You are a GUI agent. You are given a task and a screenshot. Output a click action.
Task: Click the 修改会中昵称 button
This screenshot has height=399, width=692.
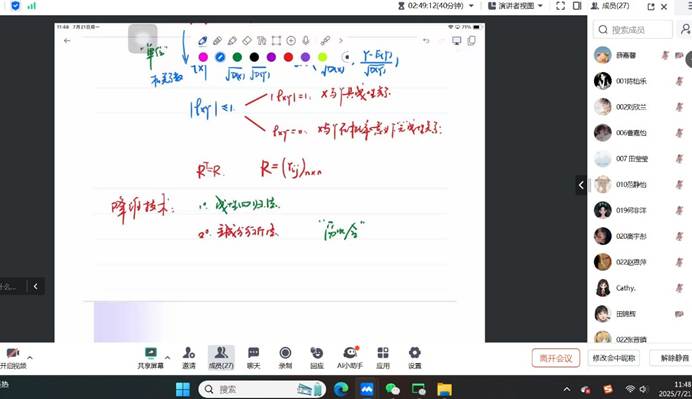613,358
